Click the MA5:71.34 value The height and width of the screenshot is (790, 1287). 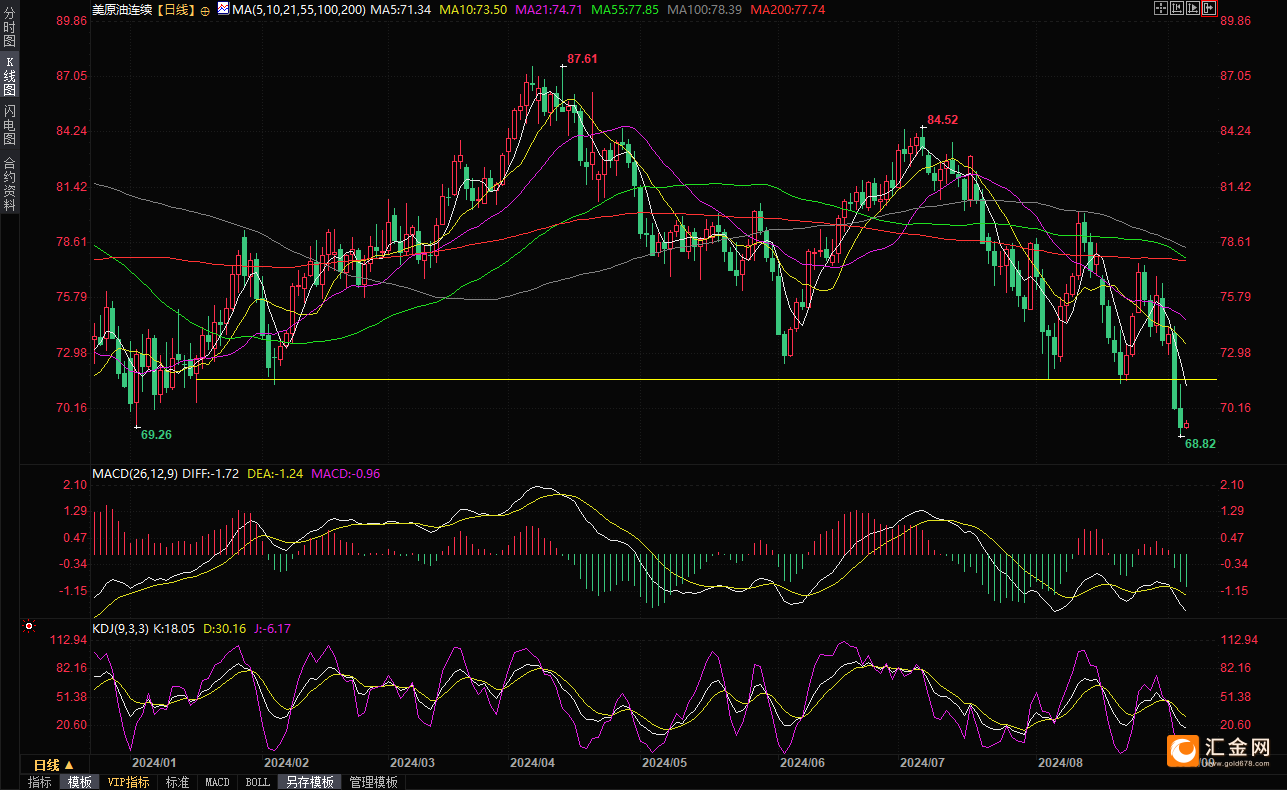point(401,9)
